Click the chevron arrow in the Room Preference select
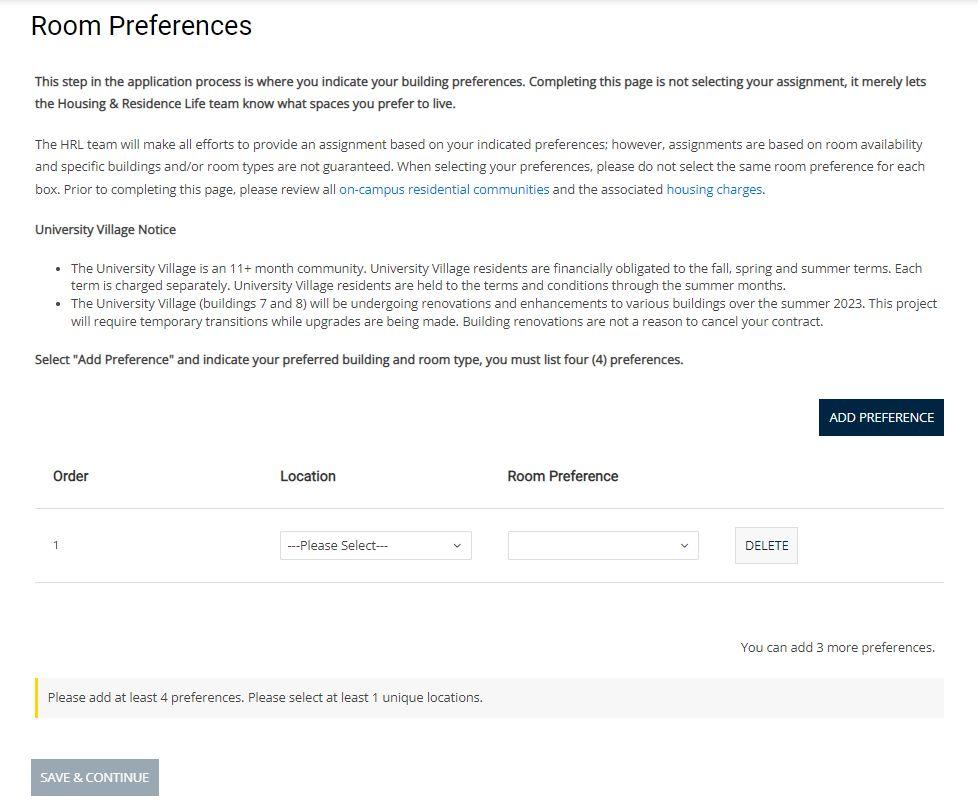 (x=684, y=546)
